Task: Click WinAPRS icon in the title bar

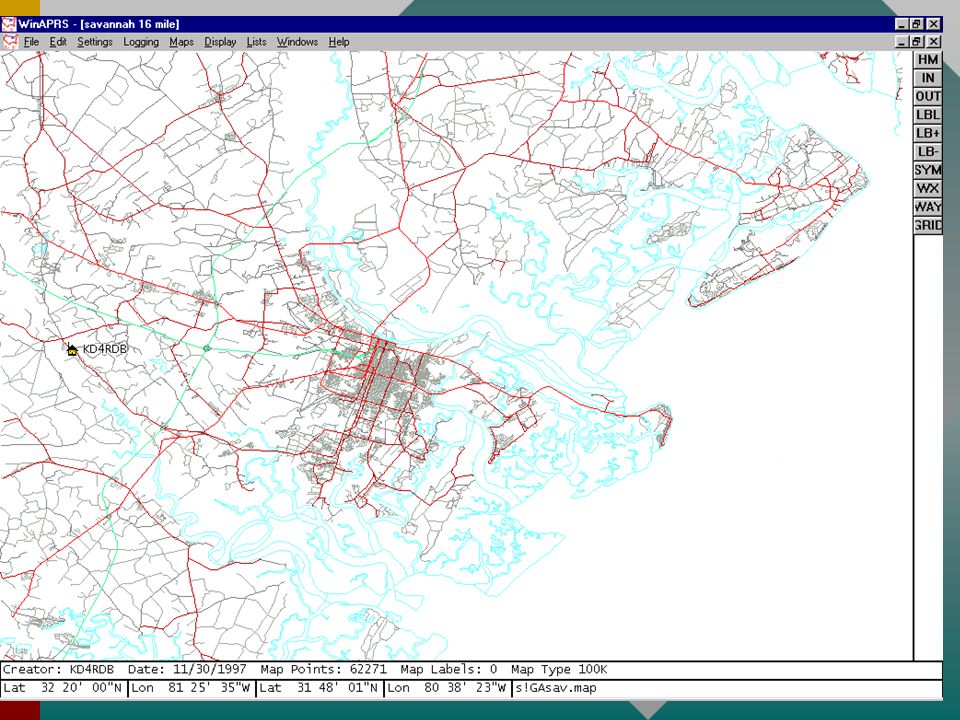Action: tap(9, 24)
